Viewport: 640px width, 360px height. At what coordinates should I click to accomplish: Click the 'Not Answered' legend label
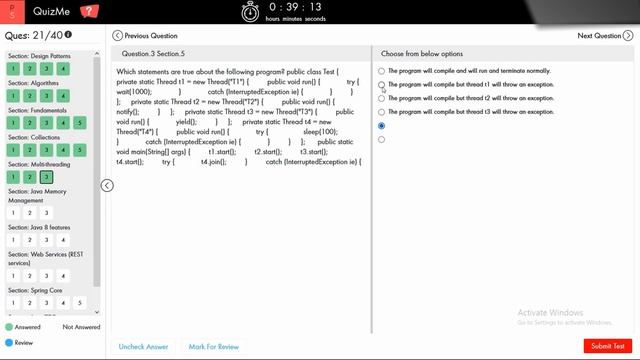point(81,327)
